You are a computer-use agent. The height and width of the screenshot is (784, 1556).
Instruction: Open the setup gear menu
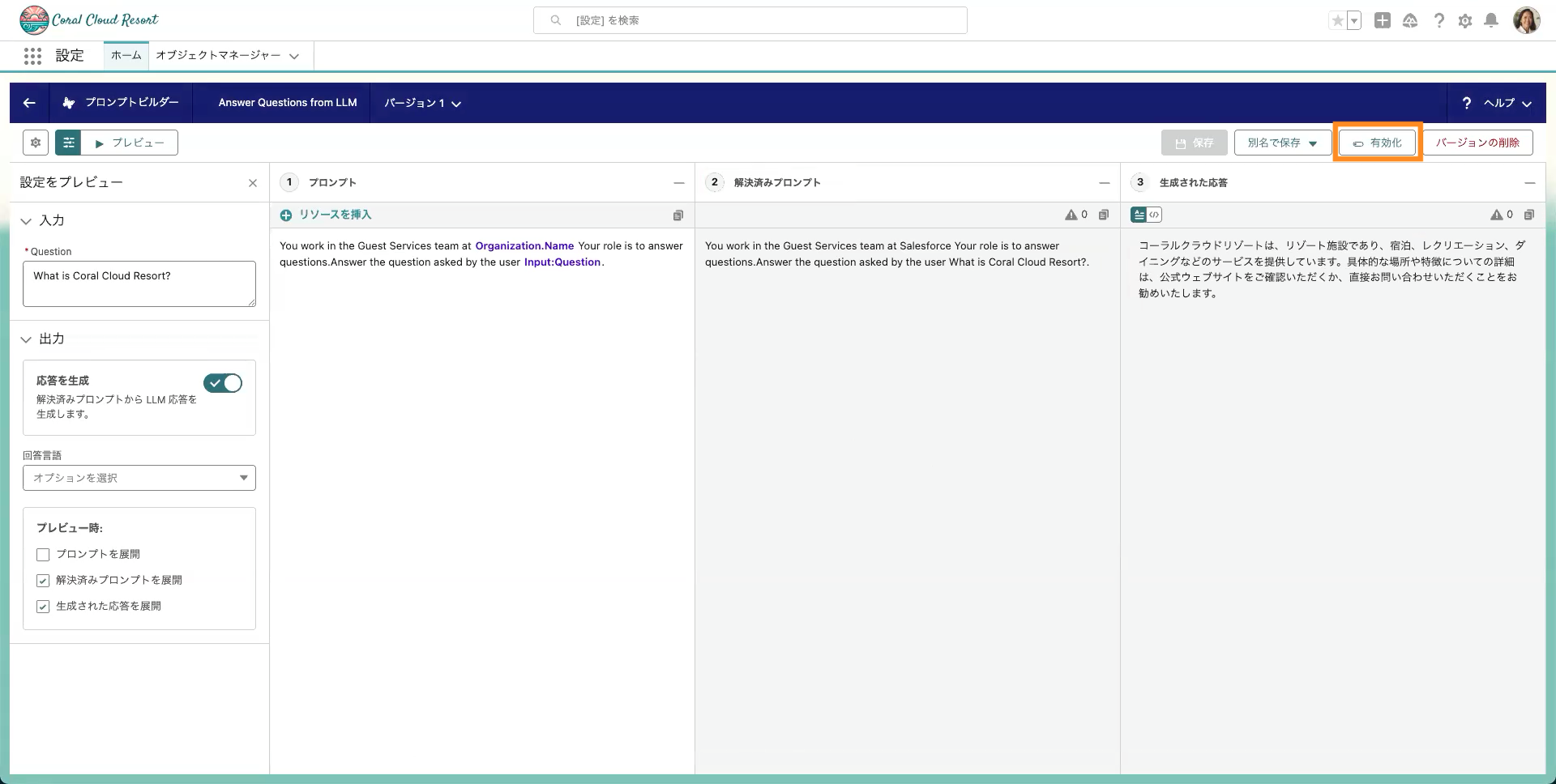pyautogui.click(x=1464, y=21)
